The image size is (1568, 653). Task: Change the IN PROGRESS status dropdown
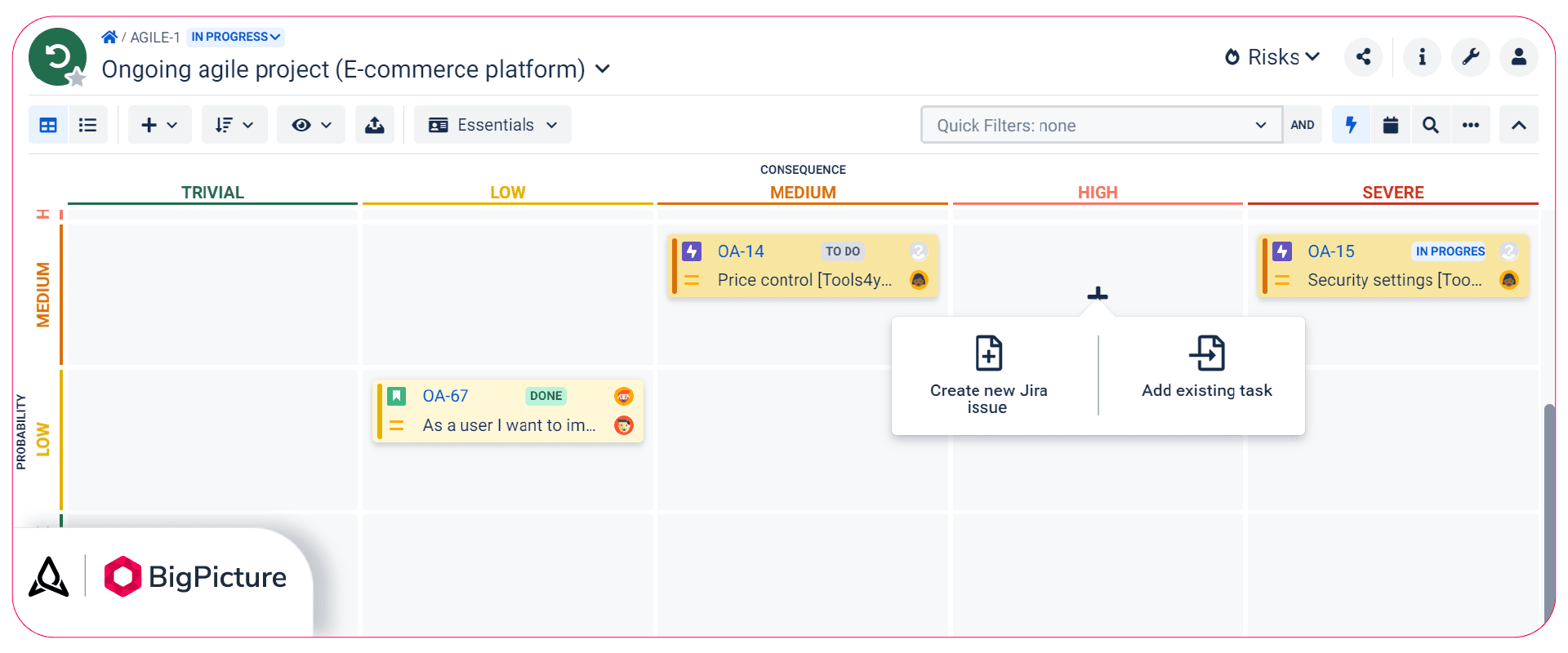click(x=235, y=37)
